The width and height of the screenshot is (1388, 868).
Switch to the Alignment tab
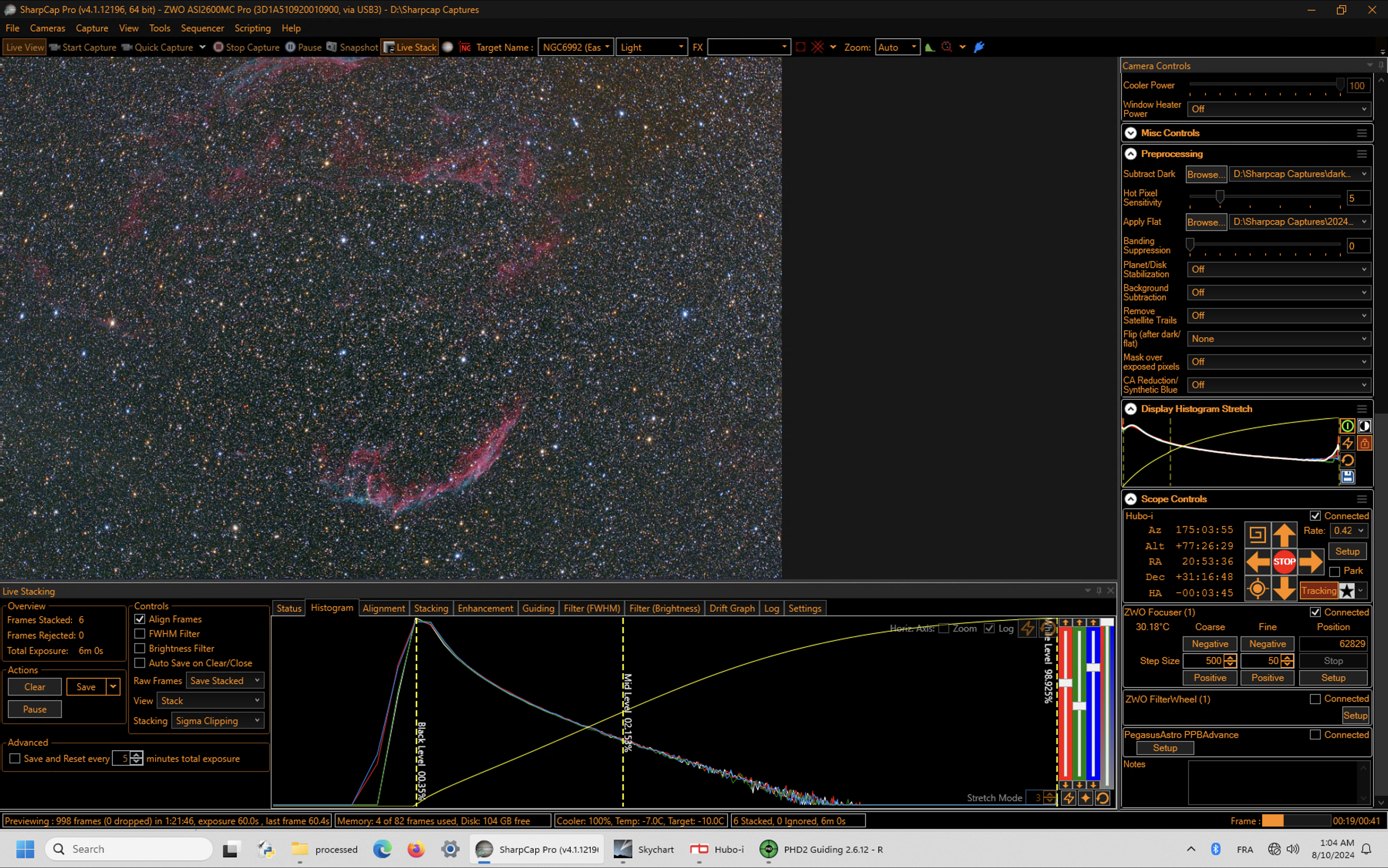tap(383, 609)
